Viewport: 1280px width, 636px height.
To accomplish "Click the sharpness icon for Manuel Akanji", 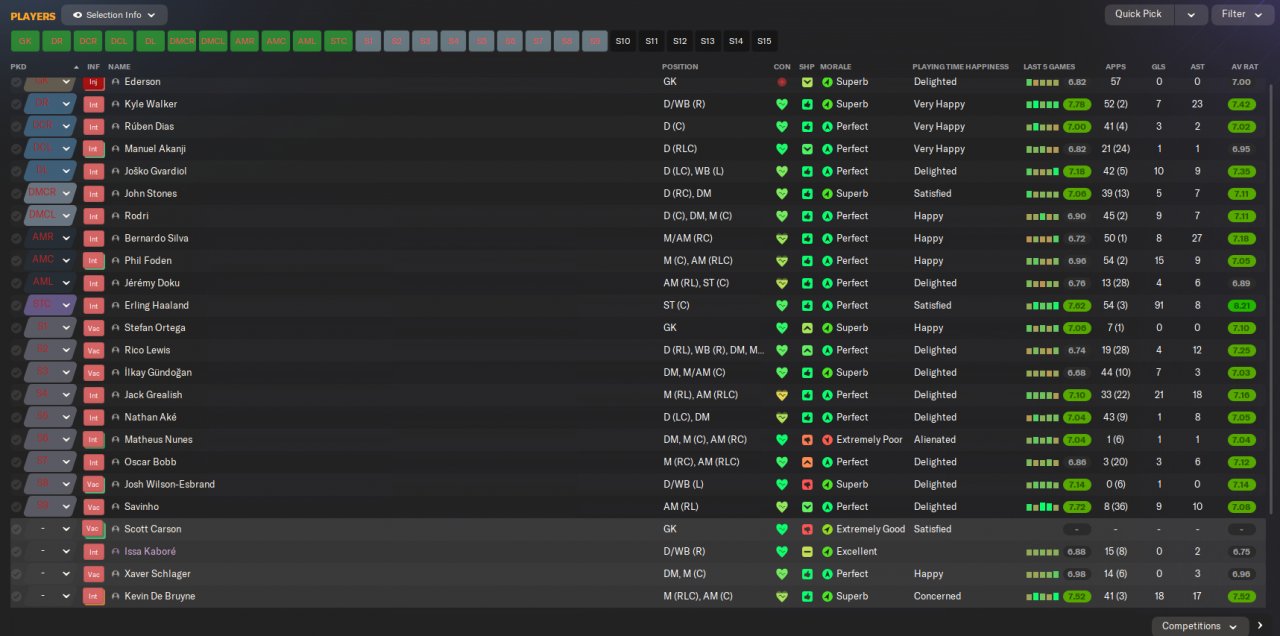I will [x=807, y=149].
